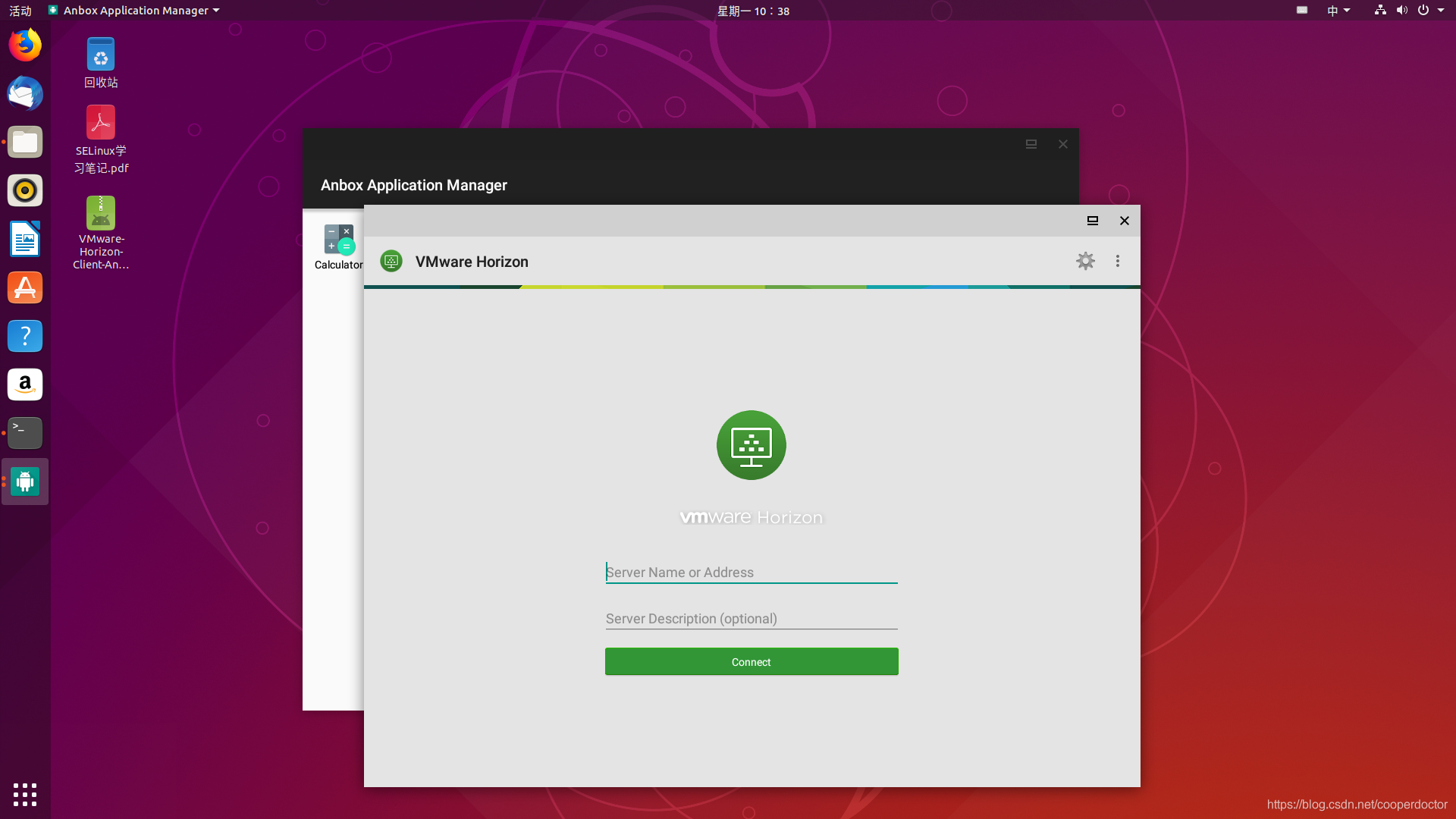Launch Firefox from the dock
Image resolution: width=1456 pixels, height=819 pixels.
pos(25,45)
